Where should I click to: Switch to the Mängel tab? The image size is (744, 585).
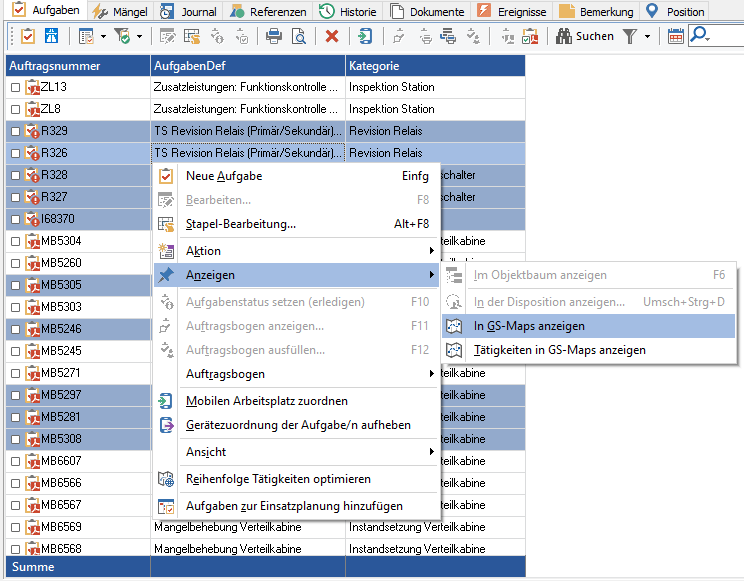pyautogui.click(x=120, y=11)
